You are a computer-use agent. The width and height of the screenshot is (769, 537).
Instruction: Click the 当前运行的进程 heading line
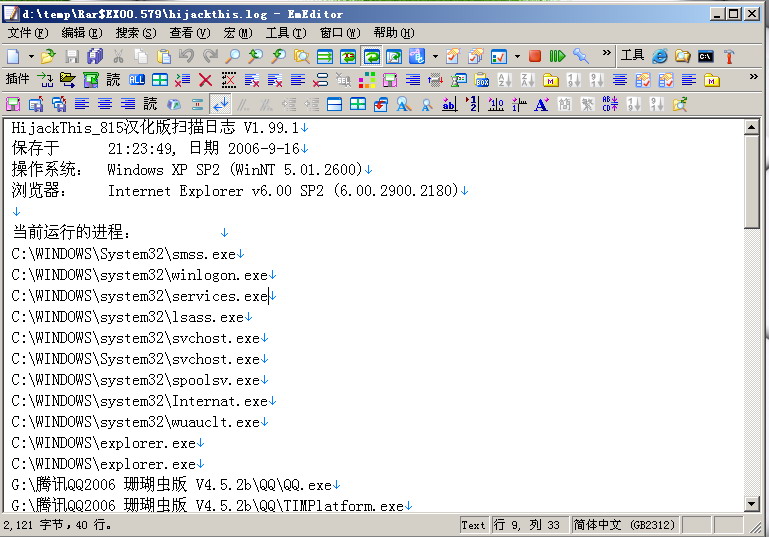pos(71,232)
